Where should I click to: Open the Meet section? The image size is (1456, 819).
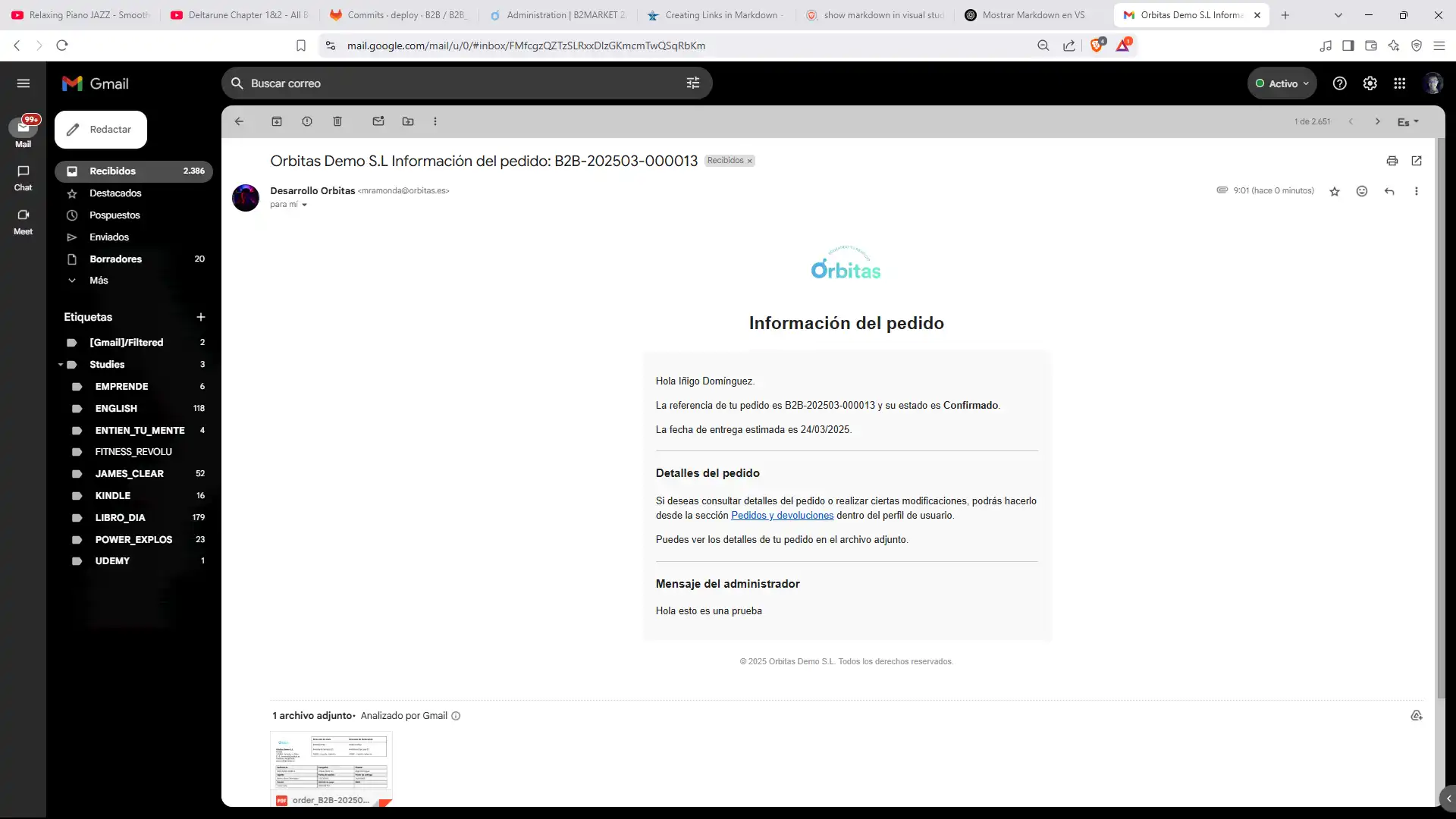tap(23, 222)
